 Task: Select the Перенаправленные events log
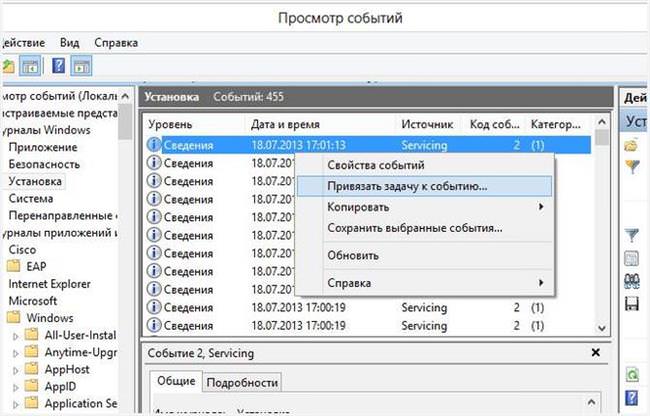click(62, 215)
